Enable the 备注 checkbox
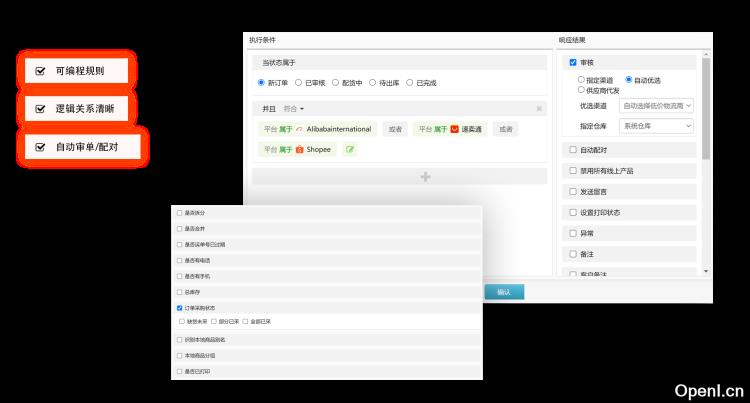 (573, 254)
